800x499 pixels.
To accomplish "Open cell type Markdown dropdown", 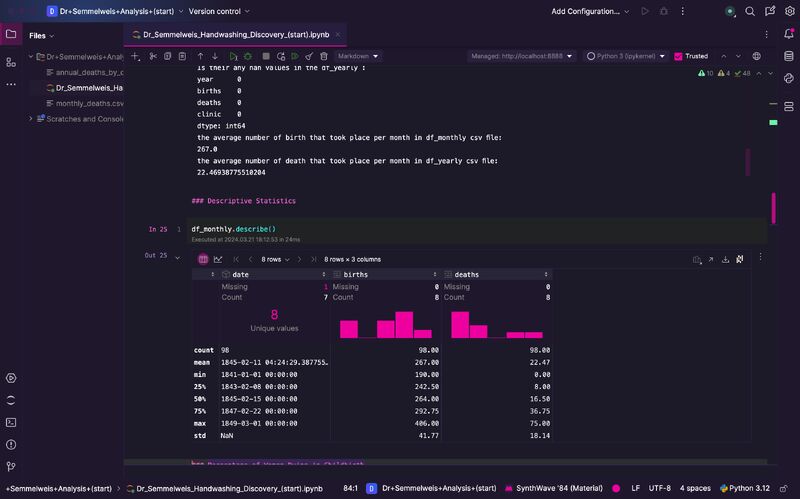I will (358, 56).
